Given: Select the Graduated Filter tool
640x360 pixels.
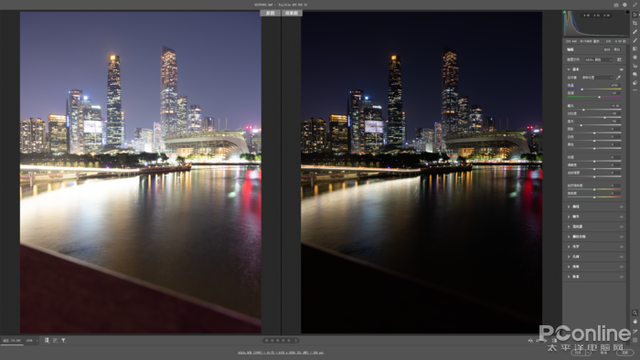Looking at the screenshot, I should [635, 49].
